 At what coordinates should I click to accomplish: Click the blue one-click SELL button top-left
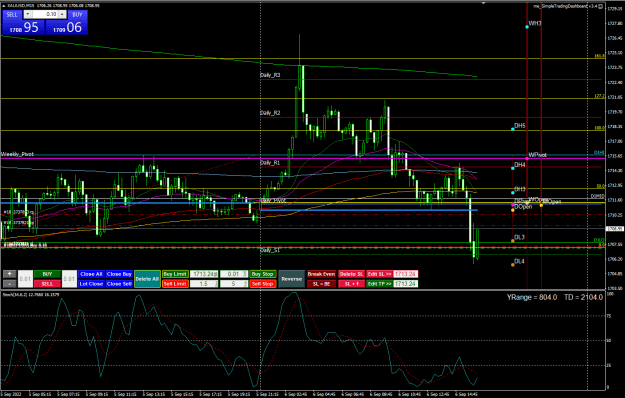[12, 15]
